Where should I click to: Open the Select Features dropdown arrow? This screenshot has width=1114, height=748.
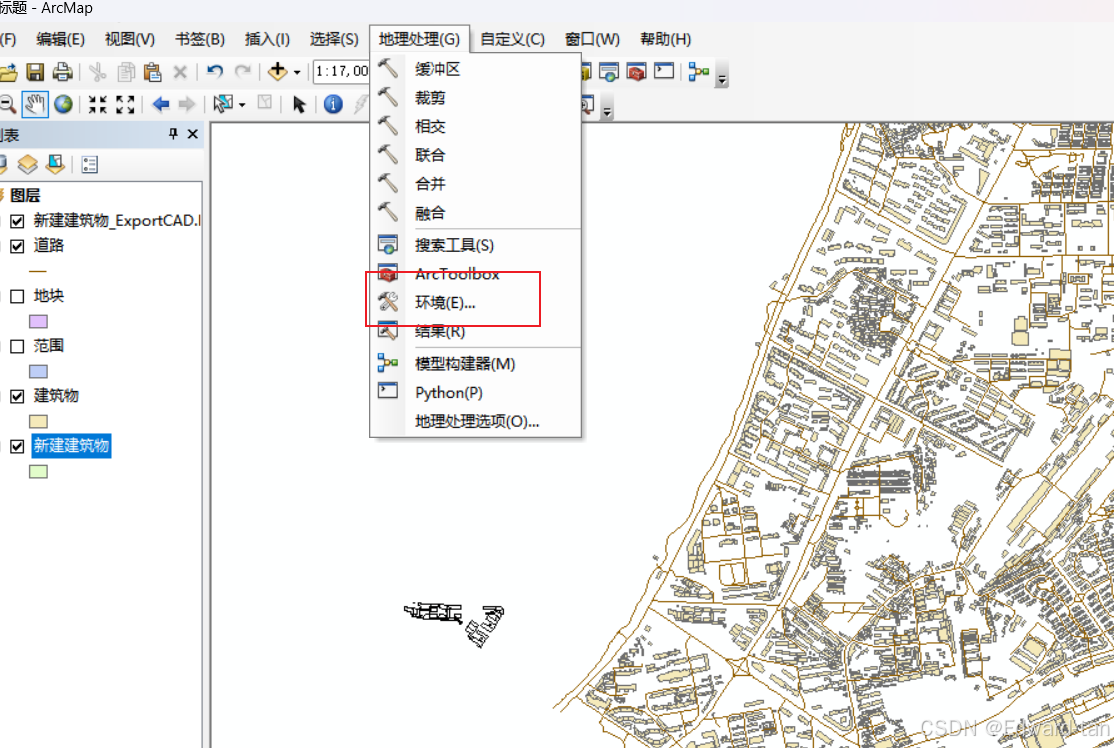[242, 105]
